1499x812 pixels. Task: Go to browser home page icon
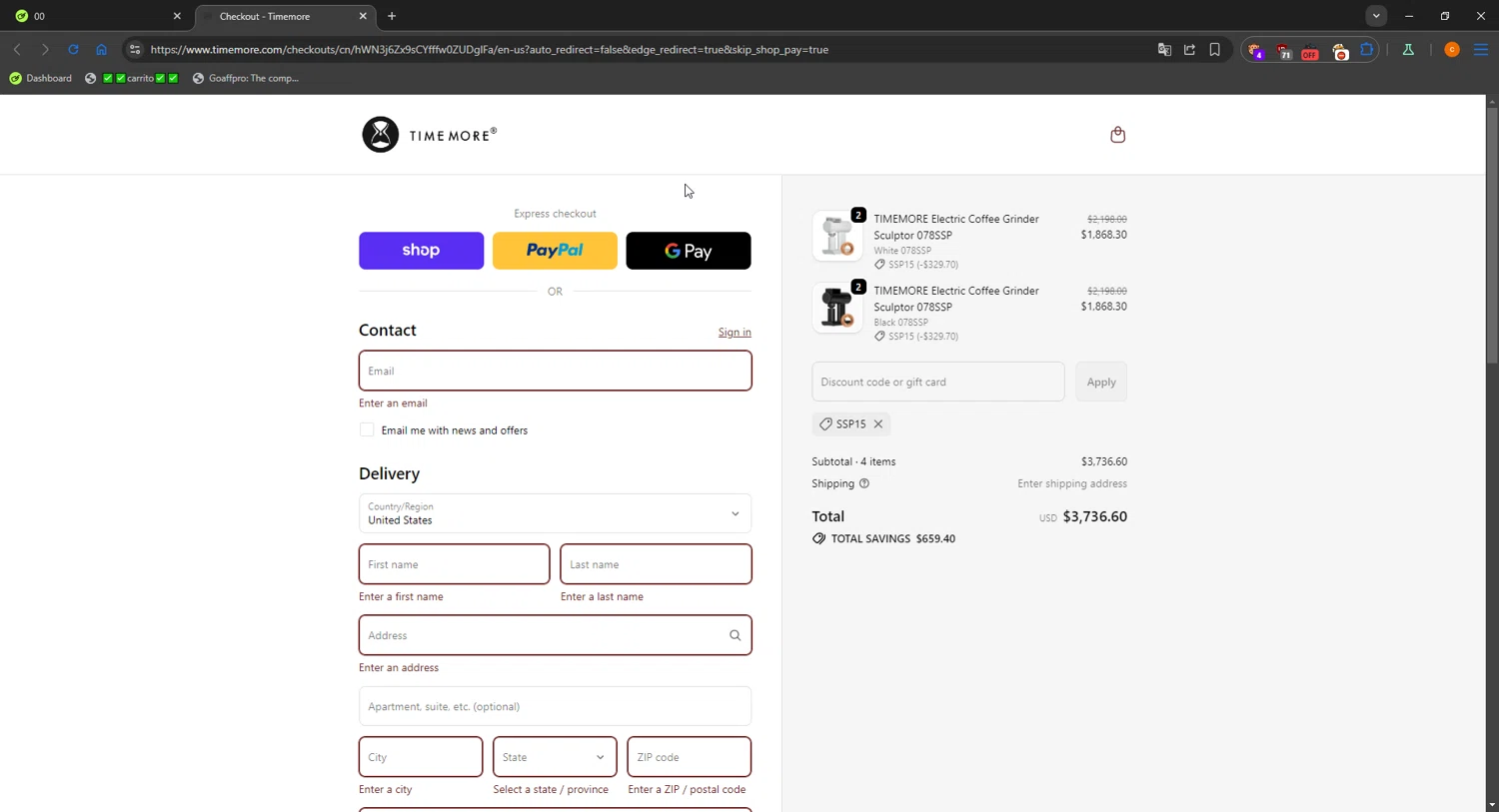pyautogui.click(x=101, y=49)
